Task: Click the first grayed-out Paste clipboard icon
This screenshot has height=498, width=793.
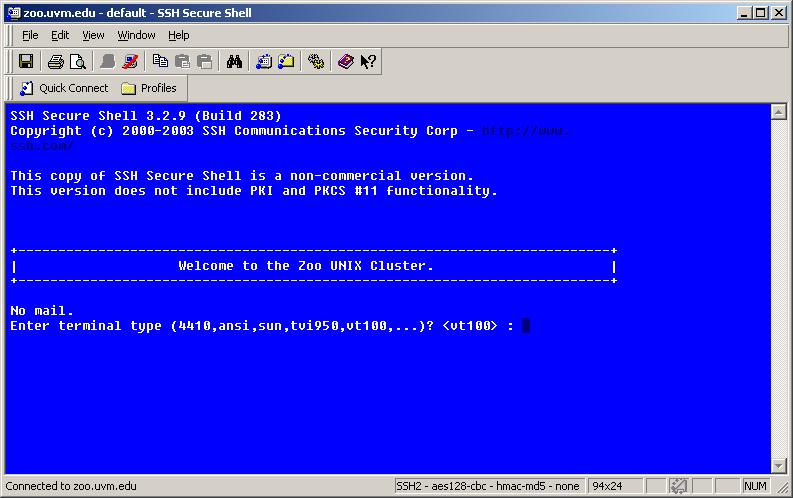Action: [x=182, y=62]
